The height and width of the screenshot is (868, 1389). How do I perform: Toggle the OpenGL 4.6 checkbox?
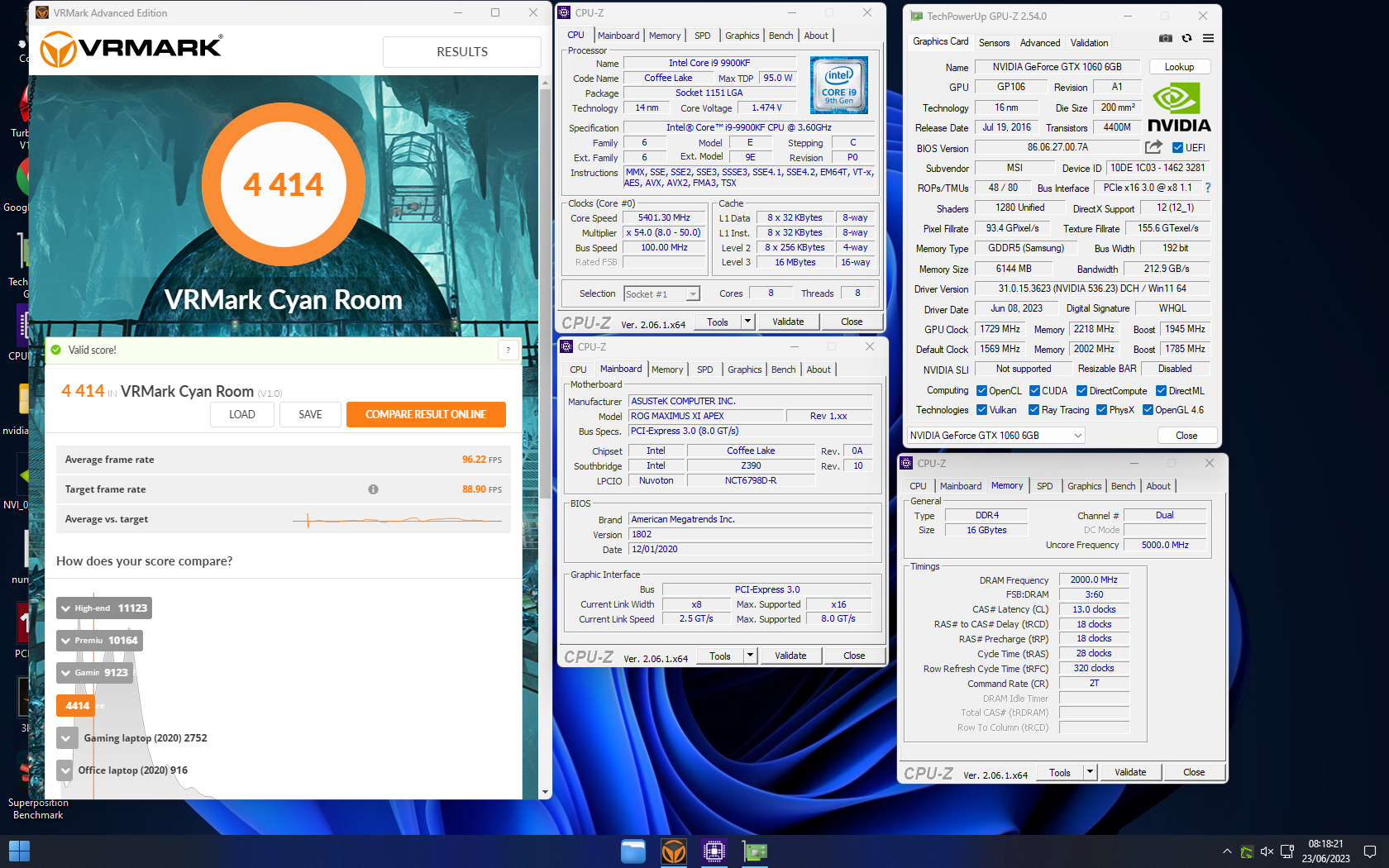tap(1148, 410)
